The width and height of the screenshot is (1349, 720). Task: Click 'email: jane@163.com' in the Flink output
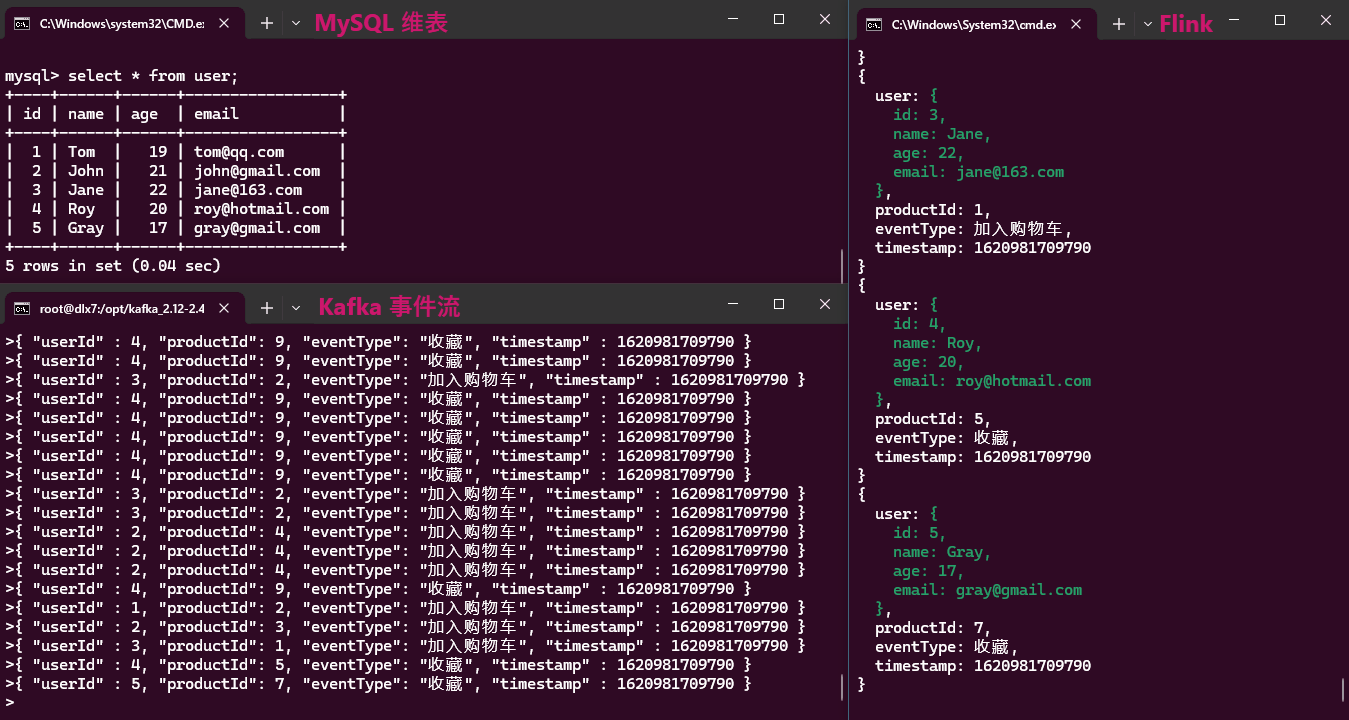click(979, 172)
